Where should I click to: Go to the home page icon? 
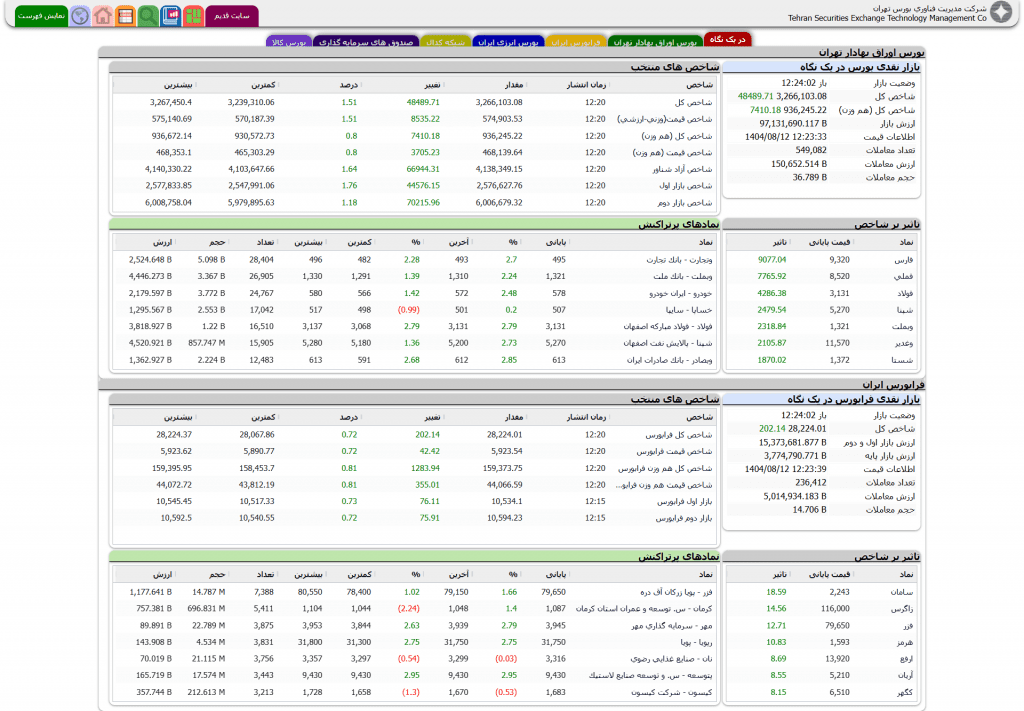pos(102,16)
